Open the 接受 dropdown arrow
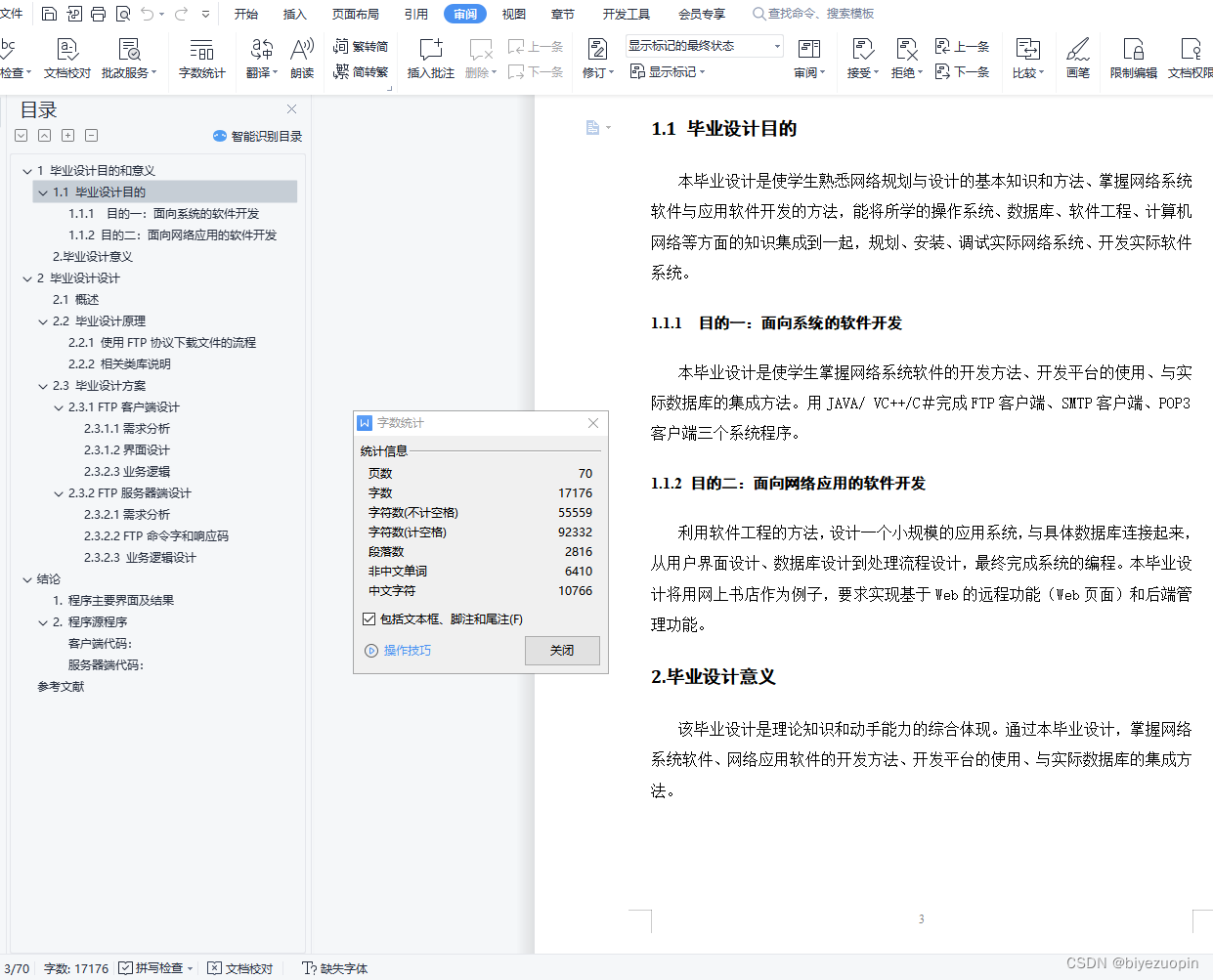Viewport: 1213px width, 980px height. point(875,71)
